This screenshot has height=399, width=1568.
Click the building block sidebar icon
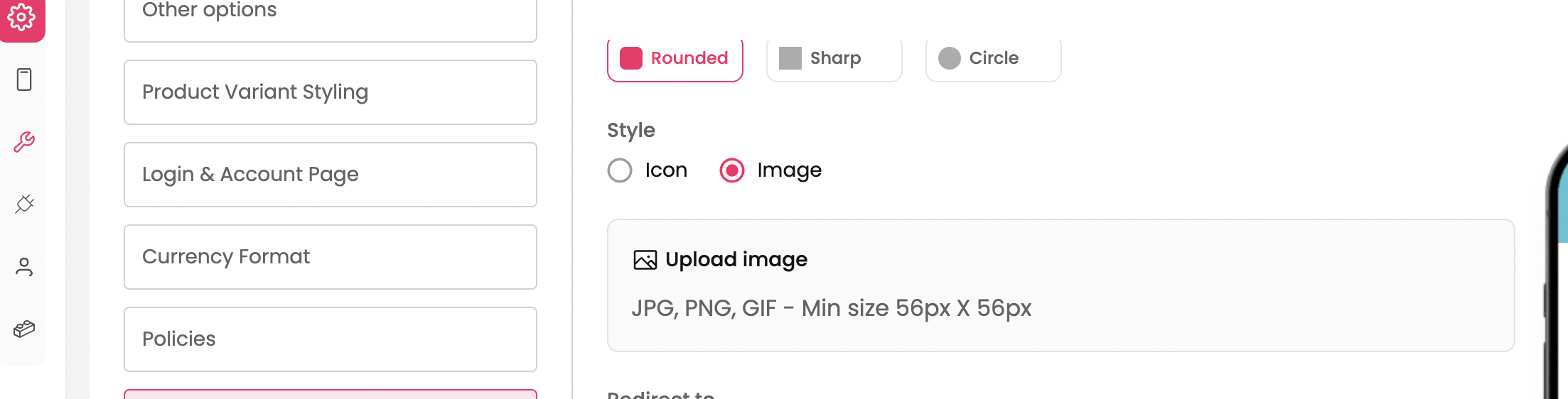pyautogui.click(x=24, y=329)
